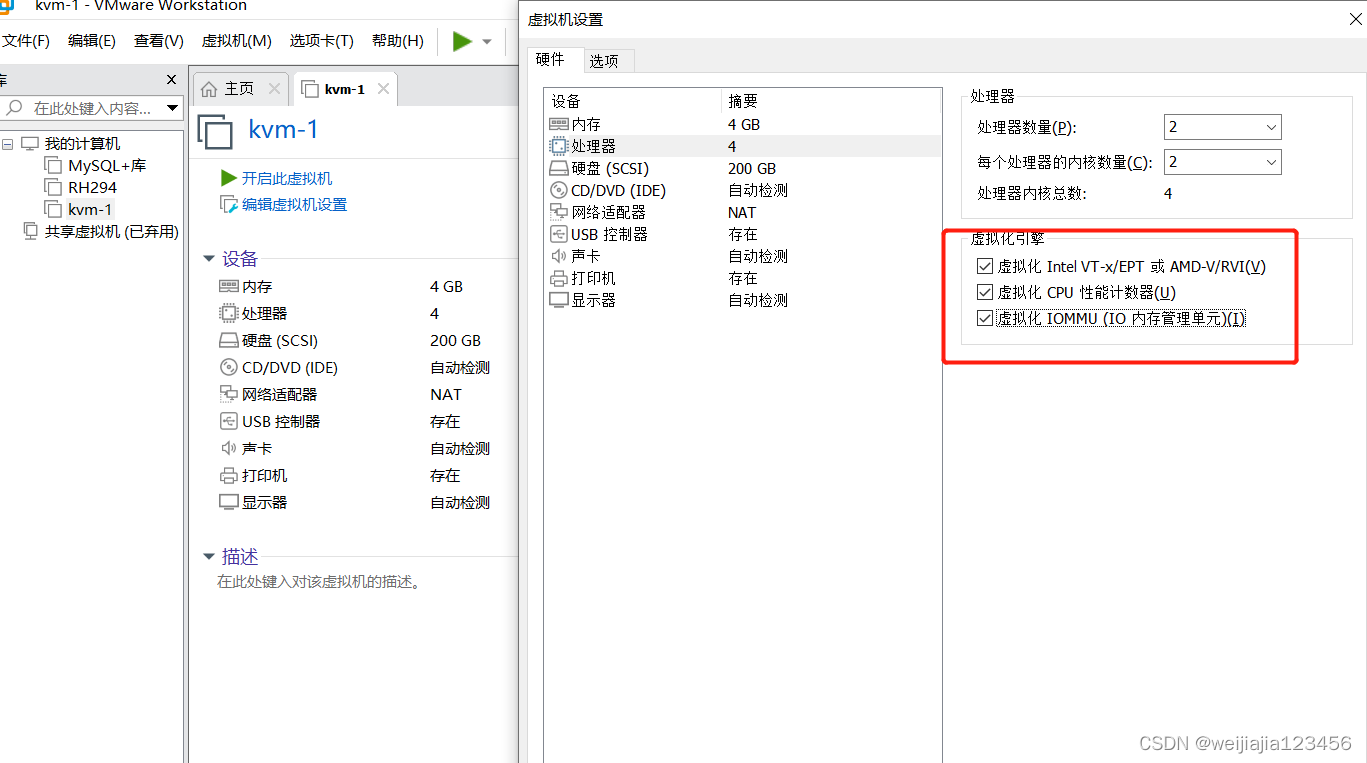Close the kvm-1 tab
Viewport: 1367px width, 763px height.
coord(383,89)
